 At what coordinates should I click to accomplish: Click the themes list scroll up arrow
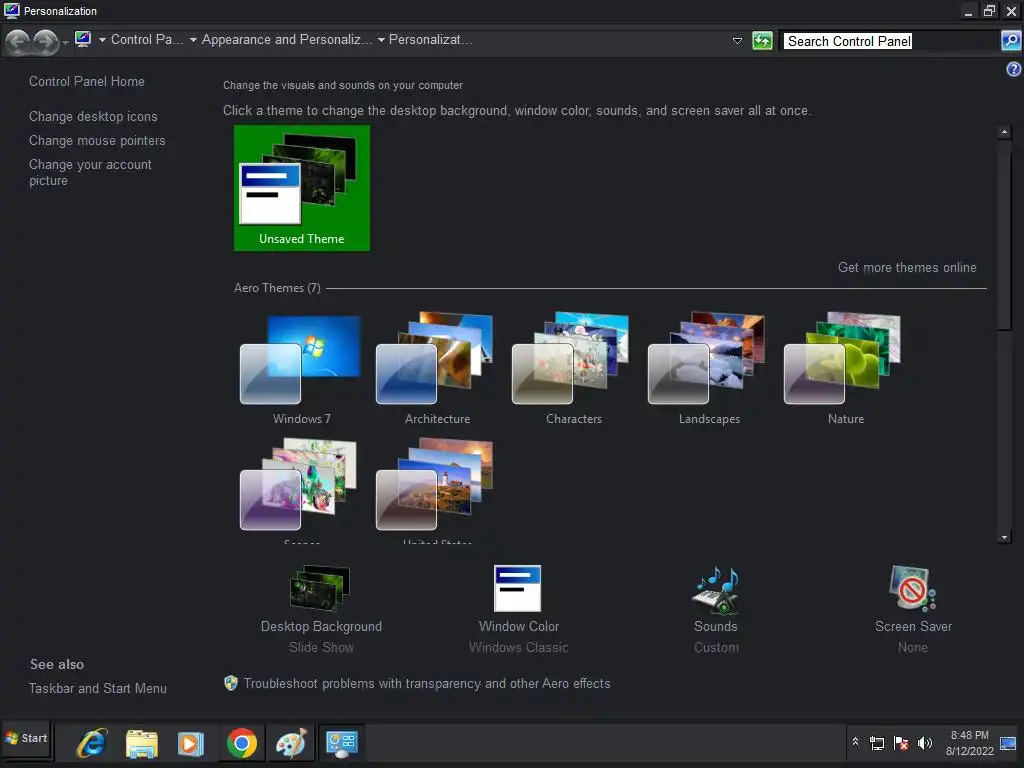pyautogui.click(x=1004, y=133)
